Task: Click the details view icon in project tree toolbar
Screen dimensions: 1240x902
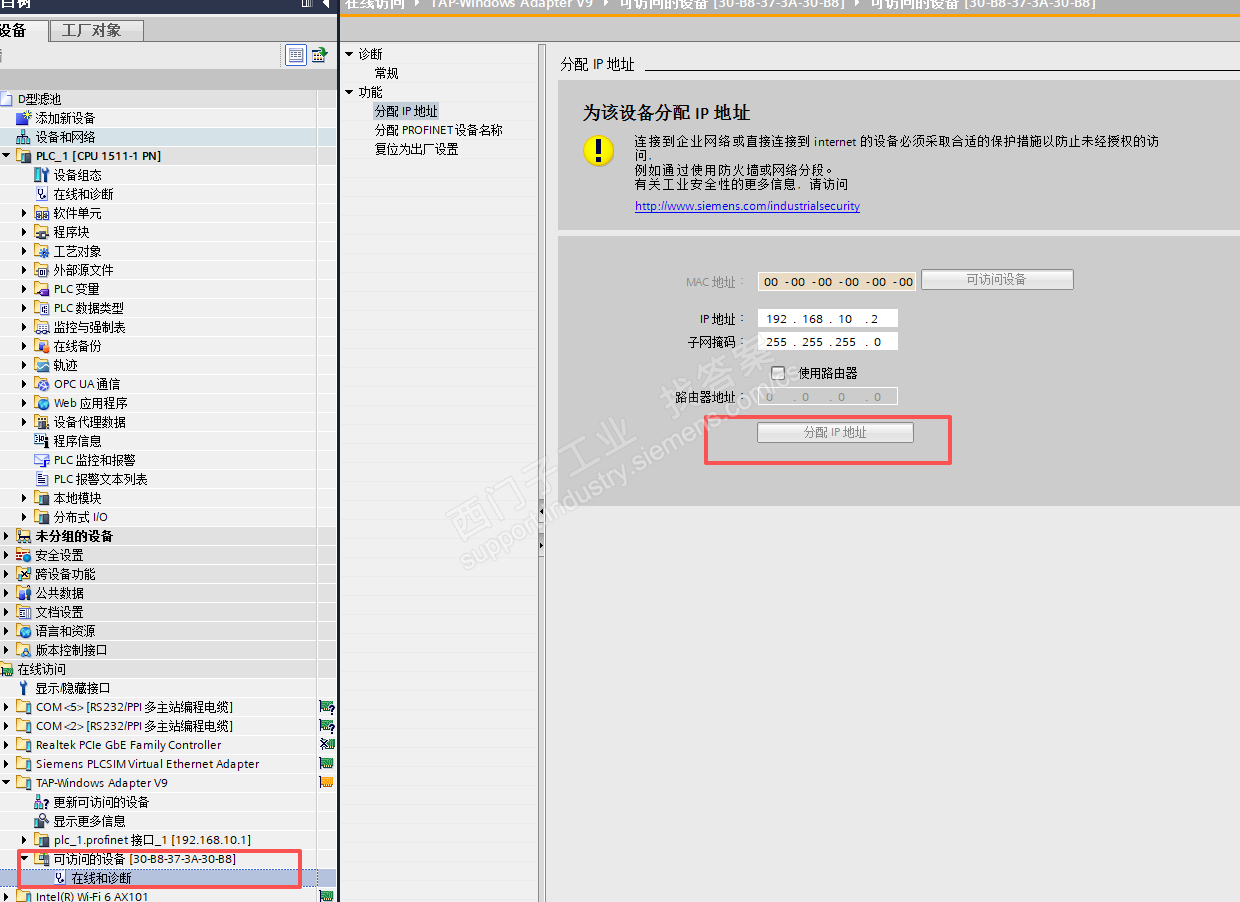Action: 295,55
